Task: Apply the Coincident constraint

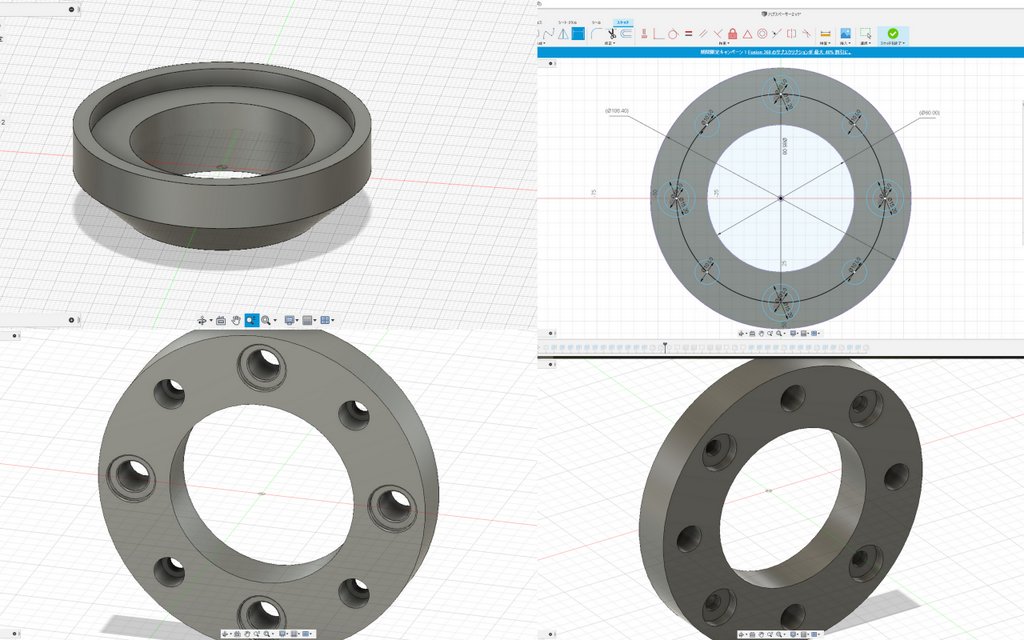Action: [x=658, y=34]
